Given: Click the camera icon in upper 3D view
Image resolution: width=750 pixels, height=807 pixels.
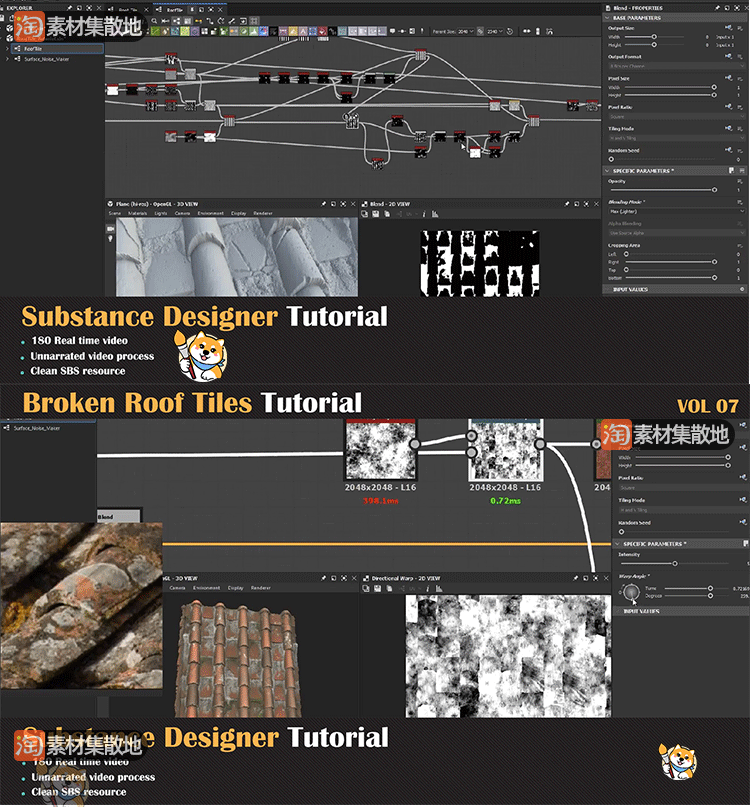Looking at the screenshot, I should coord(110,227).
